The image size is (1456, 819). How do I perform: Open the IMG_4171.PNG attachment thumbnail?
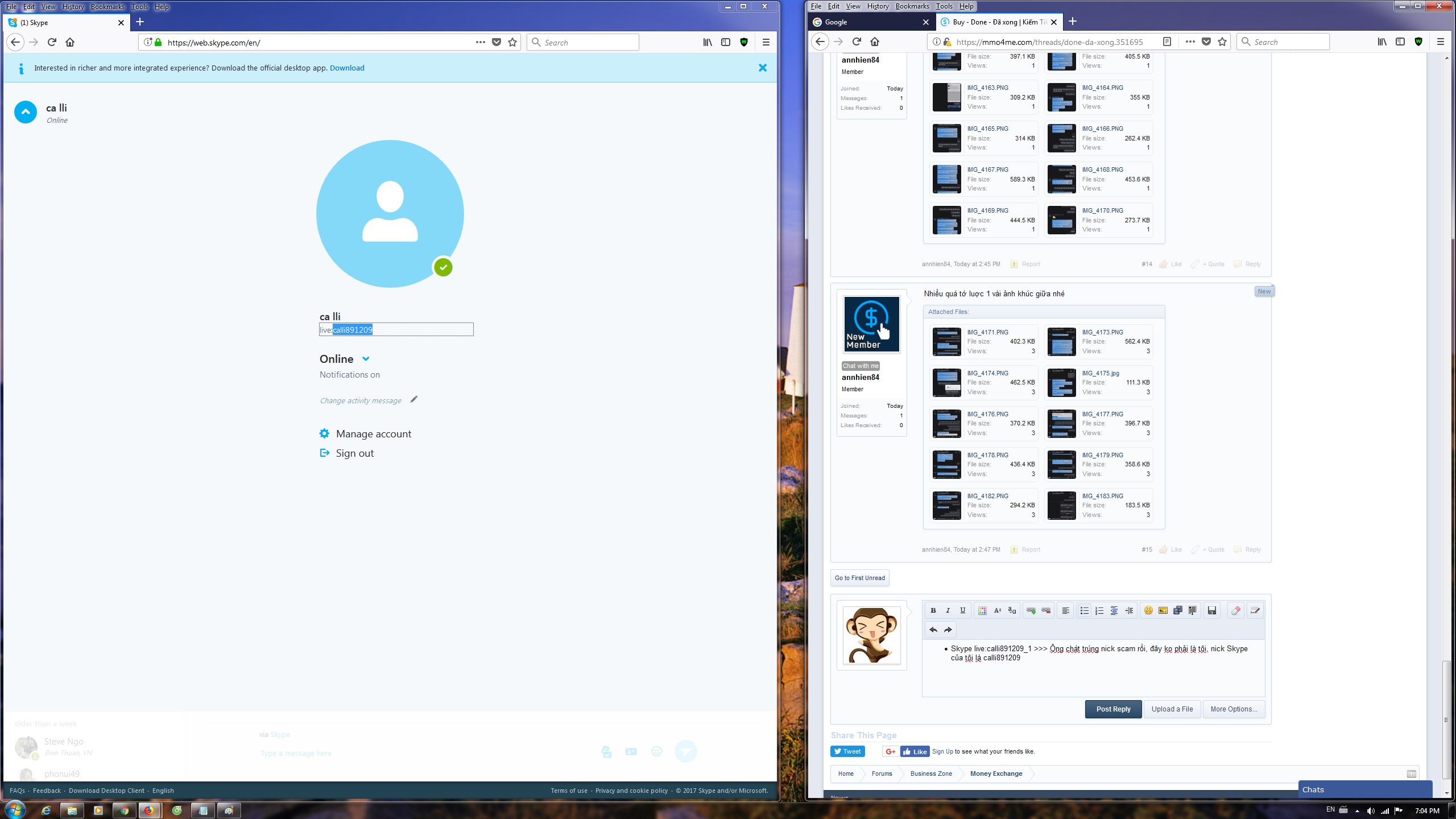[x=946, y=341]
